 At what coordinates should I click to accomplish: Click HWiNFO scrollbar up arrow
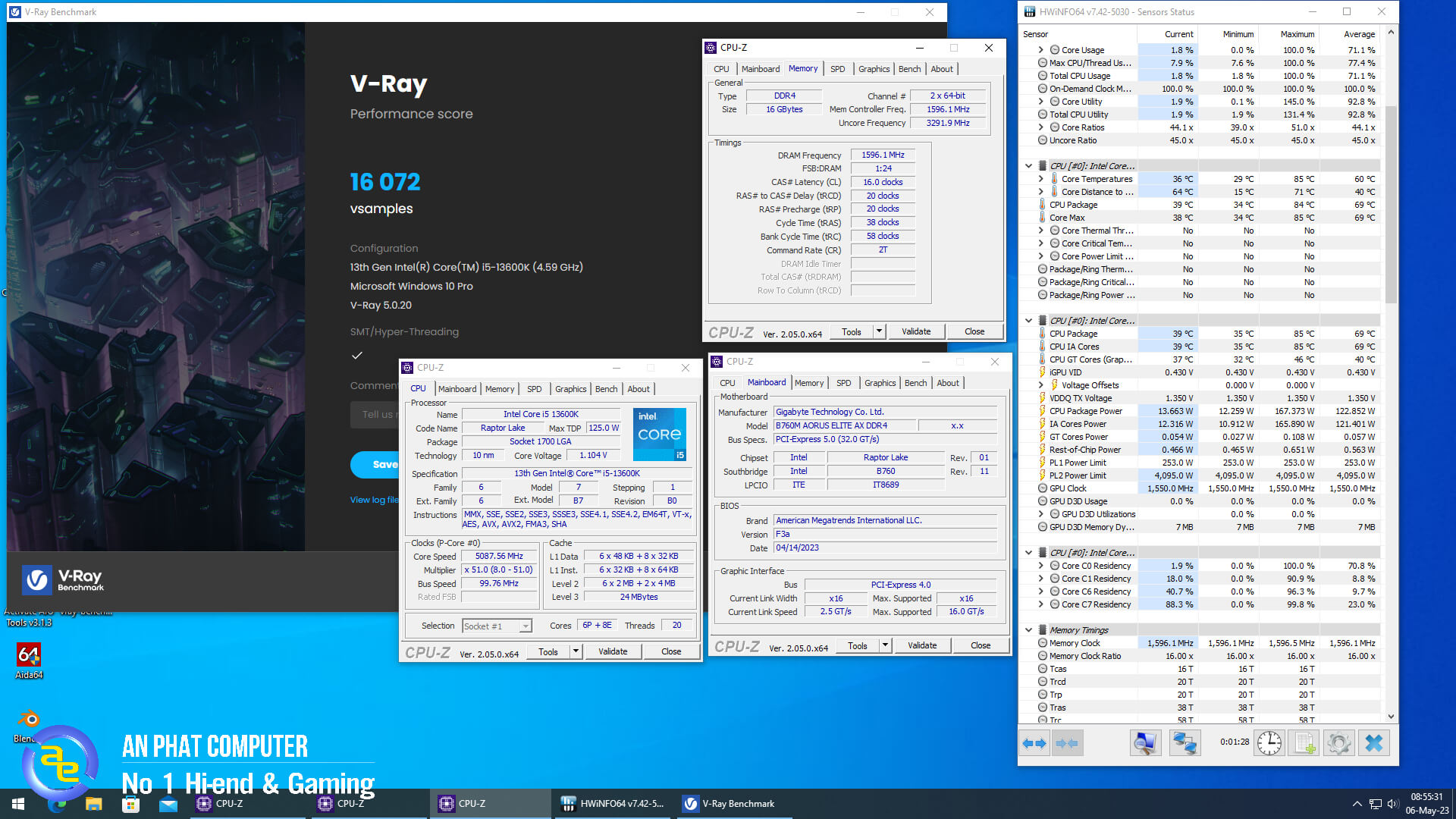pos(1391,32)
